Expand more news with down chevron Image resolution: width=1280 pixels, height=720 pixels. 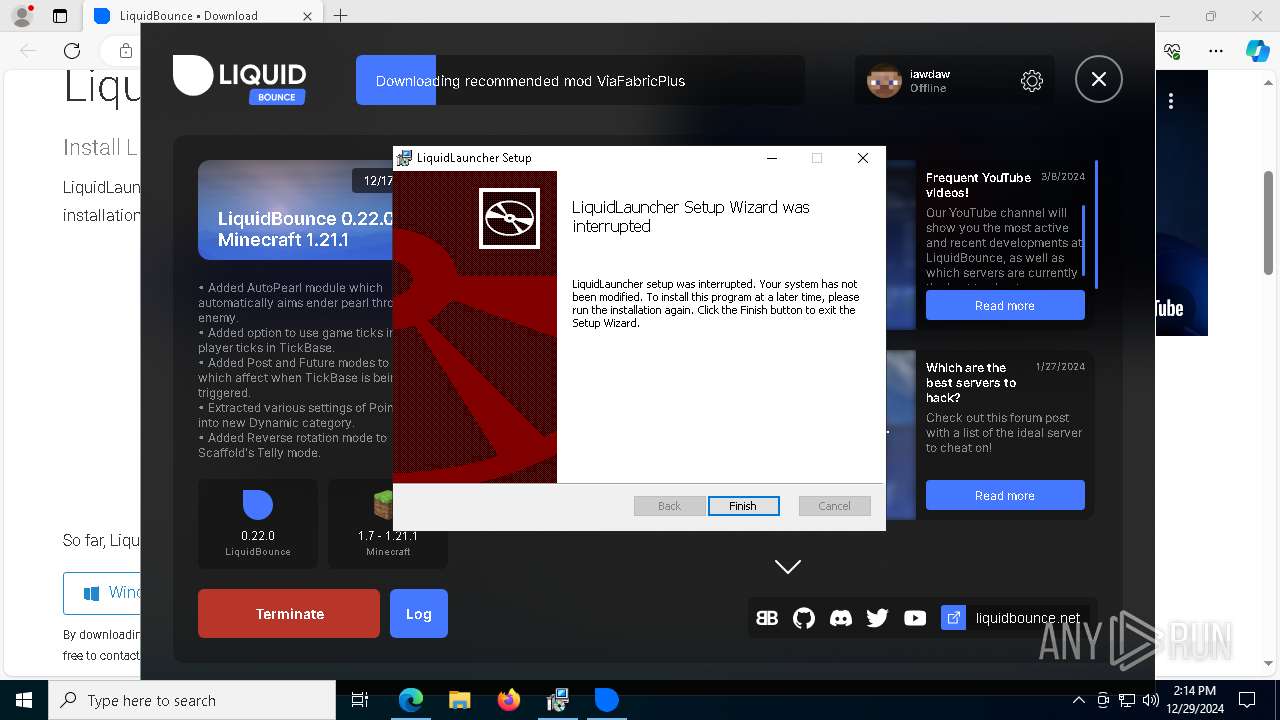click(788, 567)
